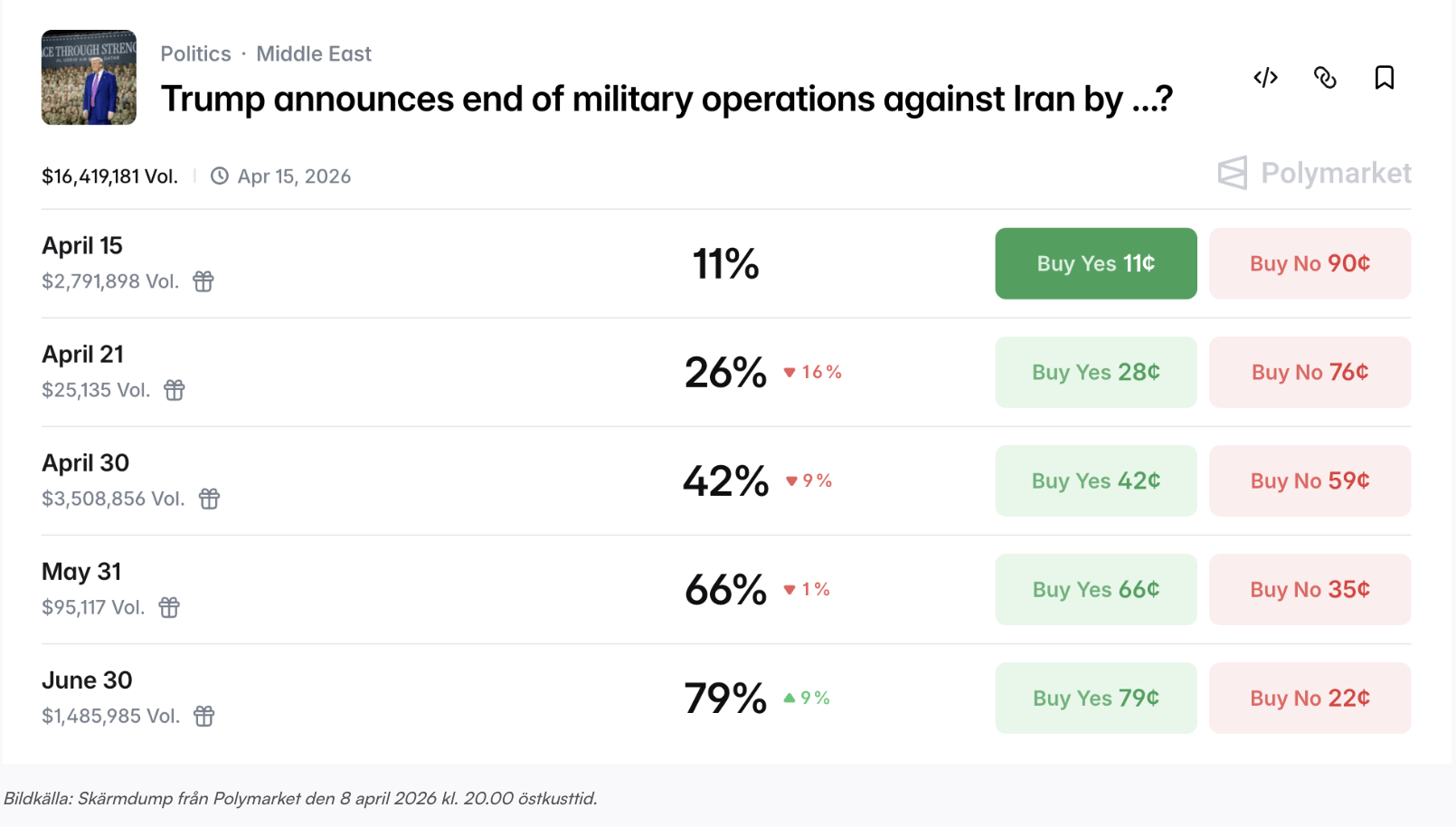Screen dimensions: 1456x827
Task: Click the gift icon beside April 30 volume
Action: coord(209,499)
